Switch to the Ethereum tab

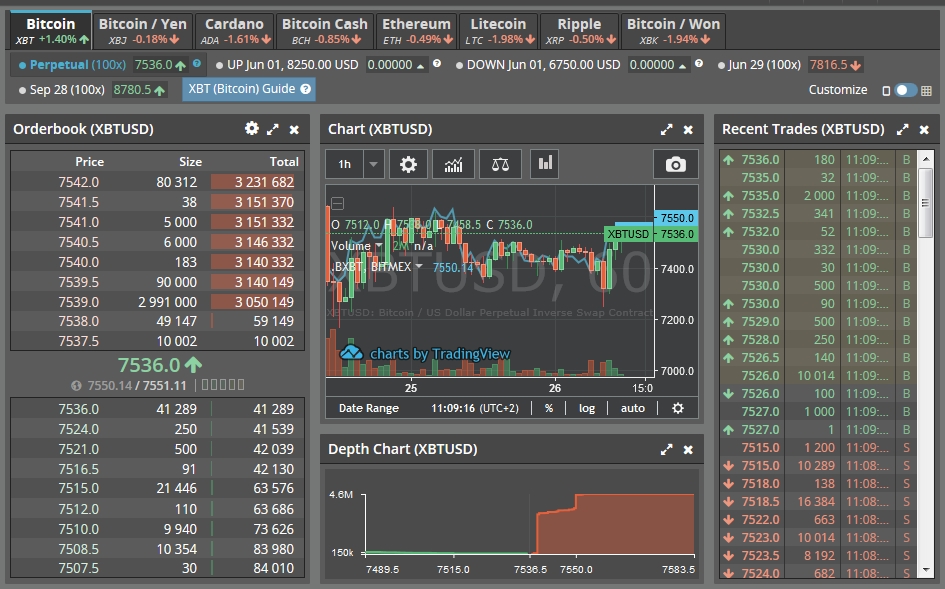pyautogui.click(x=416, y=30)
